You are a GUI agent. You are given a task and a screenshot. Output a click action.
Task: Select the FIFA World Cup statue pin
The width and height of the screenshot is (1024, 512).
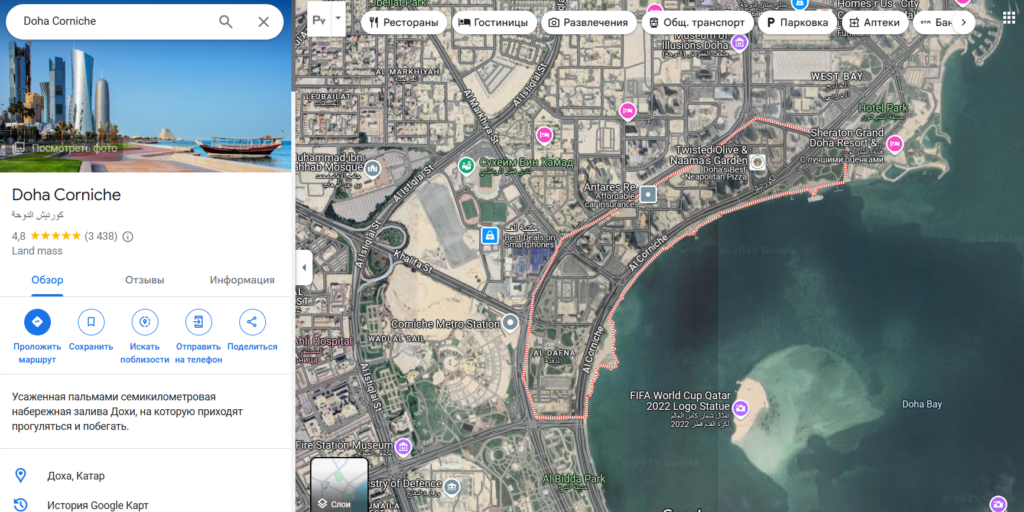[740, 408]
